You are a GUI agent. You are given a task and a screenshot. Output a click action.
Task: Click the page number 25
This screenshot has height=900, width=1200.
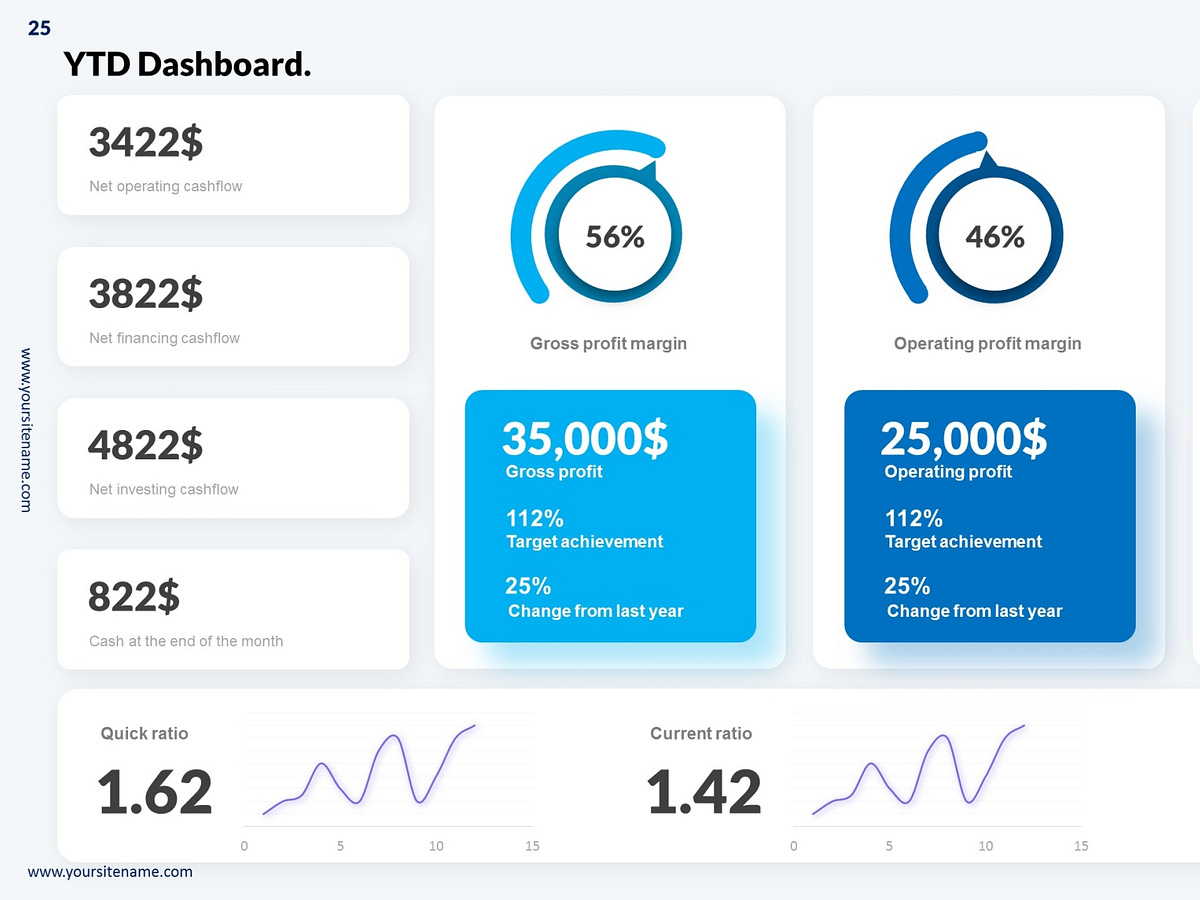pyautogui.click(x=40, y=28)
